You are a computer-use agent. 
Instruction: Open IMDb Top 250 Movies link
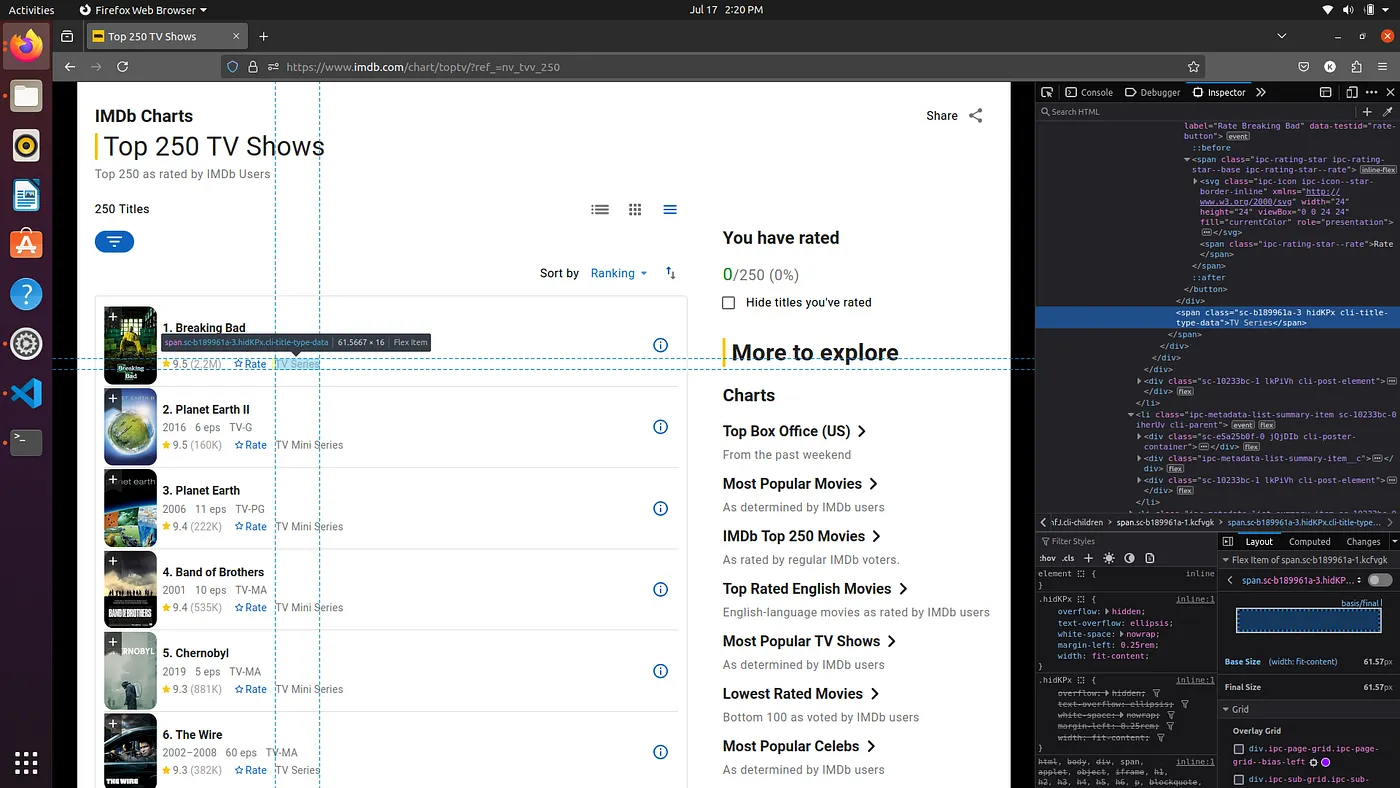pos(802,536)
